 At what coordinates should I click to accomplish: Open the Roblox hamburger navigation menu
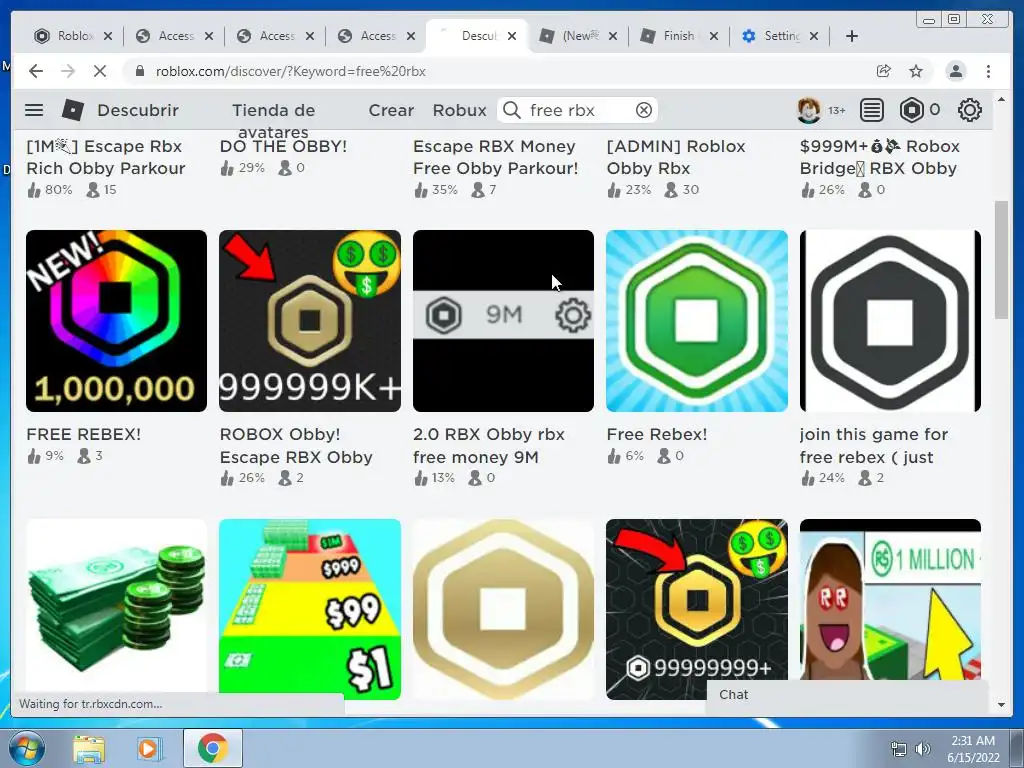pos(34,110)
